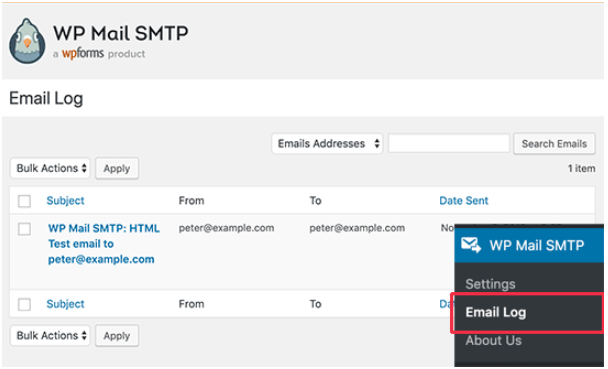Click the '1 item' count text
This screenshot has width=608, height=369.
click(x=581, y=169)
